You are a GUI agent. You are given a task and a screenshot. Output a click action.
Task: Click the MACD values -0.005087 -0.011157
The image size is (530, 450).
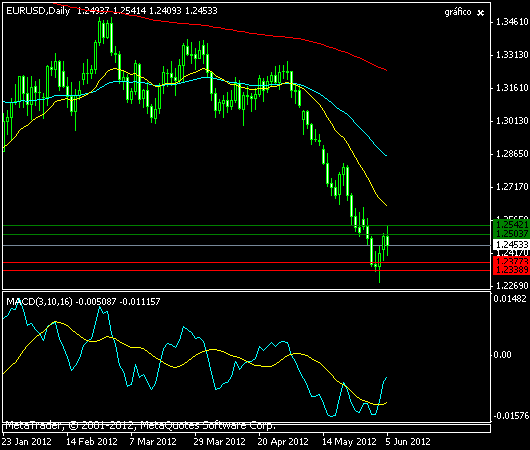(x=118, y=301)
